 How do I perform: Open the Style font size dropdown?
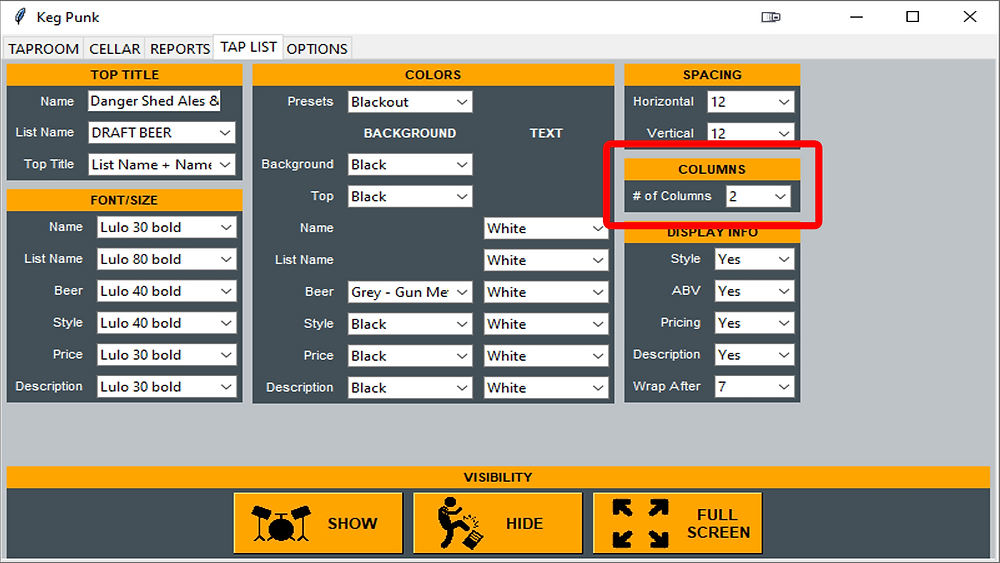click(166, 323)
